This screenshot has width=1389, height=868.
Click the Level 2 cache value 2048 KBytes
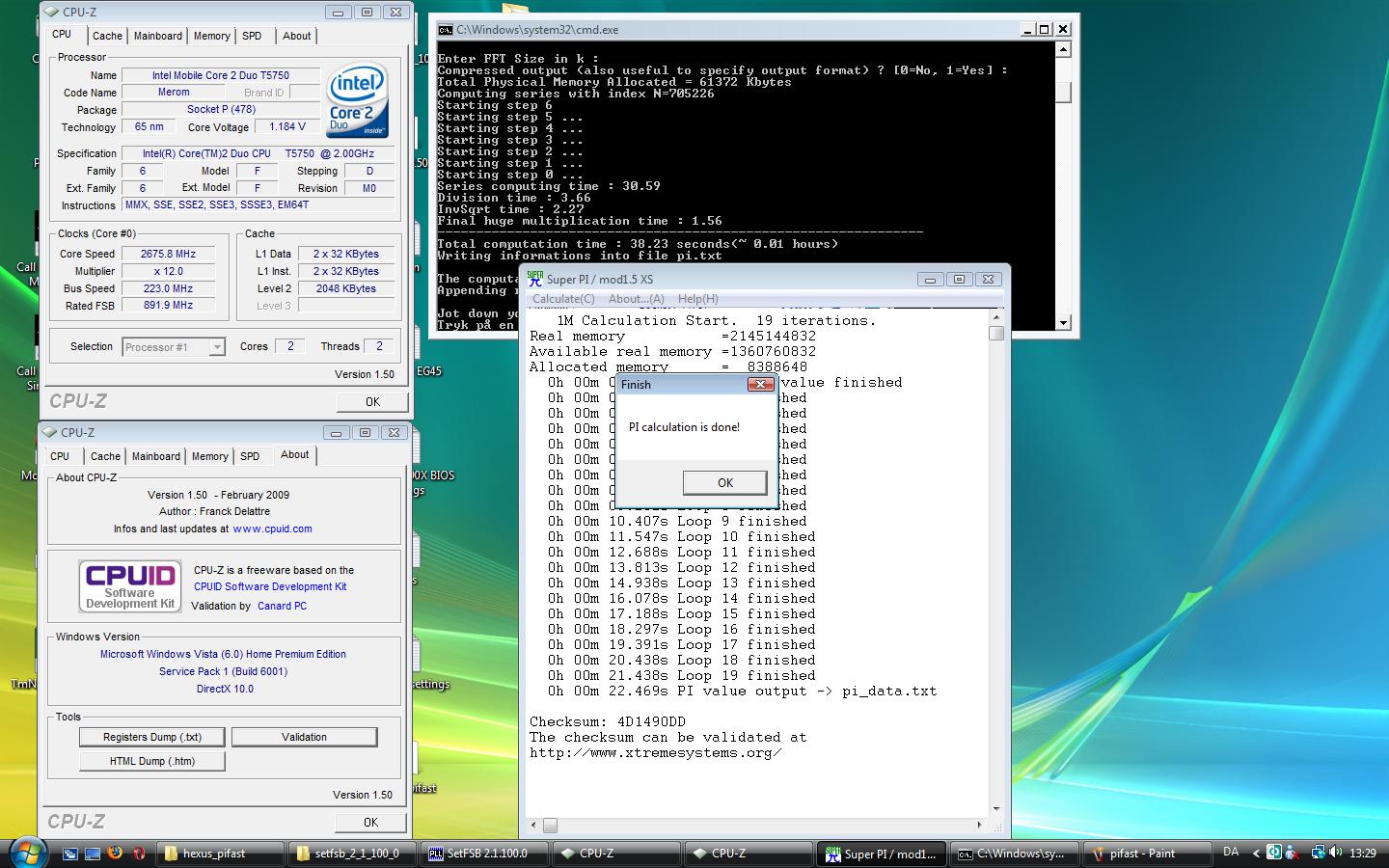[345, 288]
